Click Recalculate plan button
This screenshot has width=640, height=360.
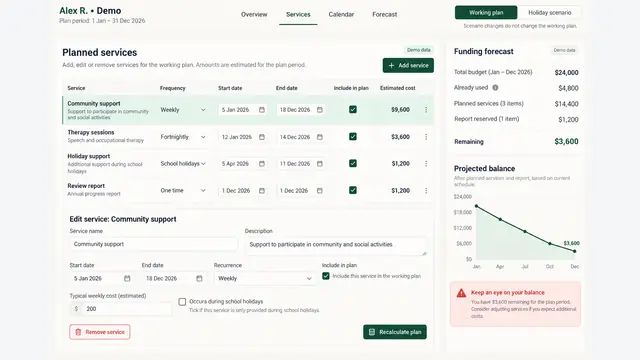[x=395, y=332]
